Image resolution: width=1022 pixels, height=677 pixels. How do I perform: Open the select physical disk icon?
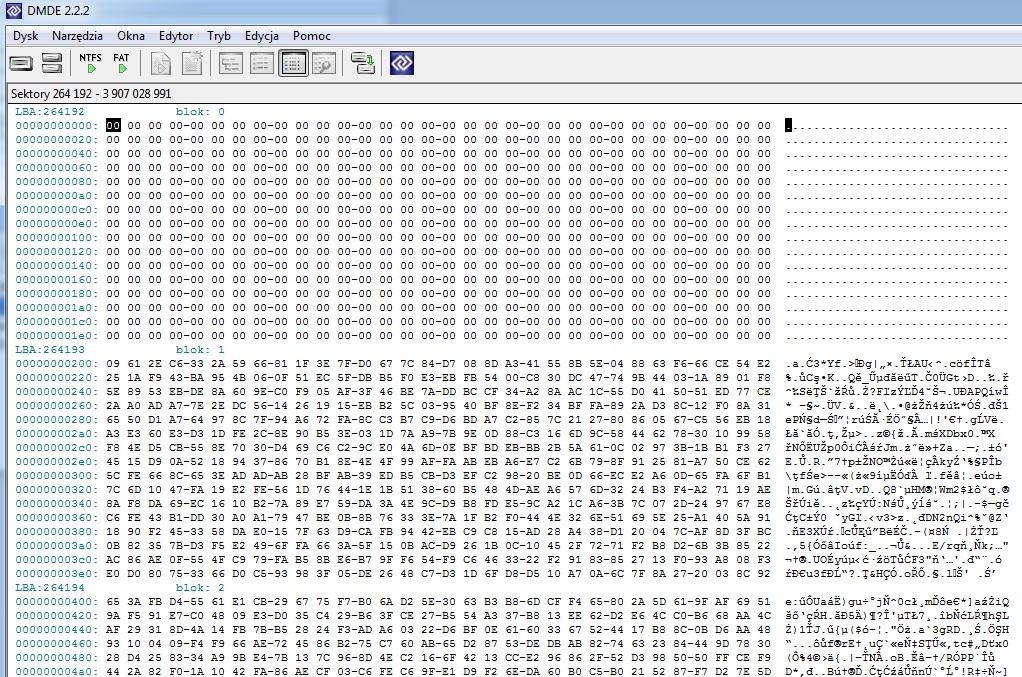21,63
